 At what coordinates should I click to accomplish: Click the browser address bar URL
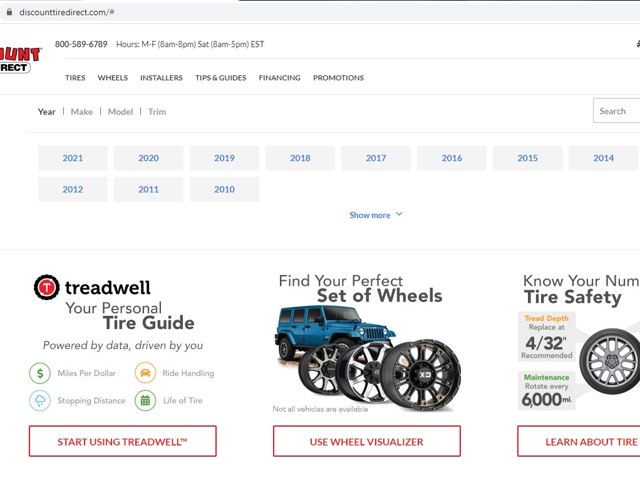pyautogui.click(x=67, y=12)
